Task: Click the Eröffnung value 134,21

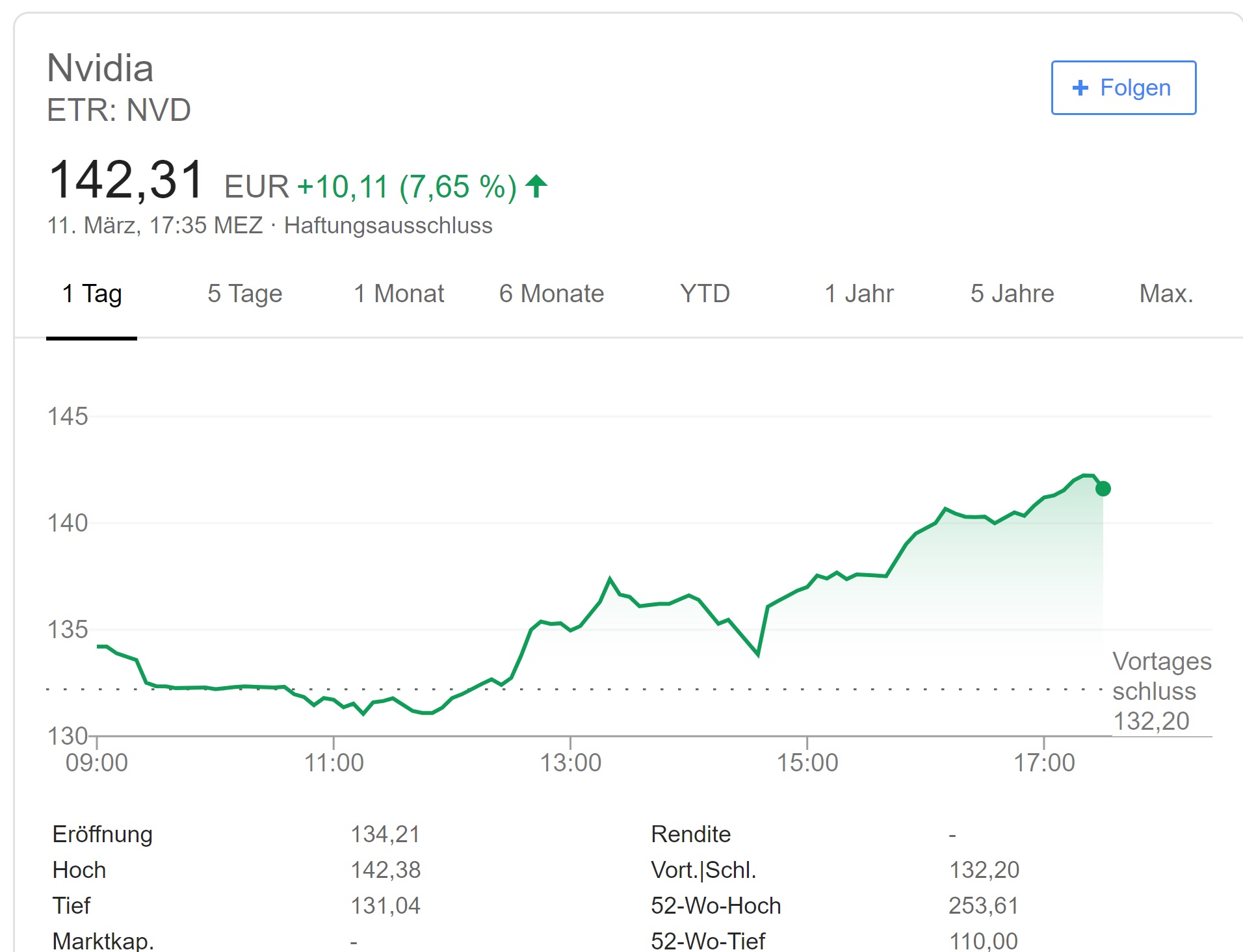Action: click(x=386, y=834)
